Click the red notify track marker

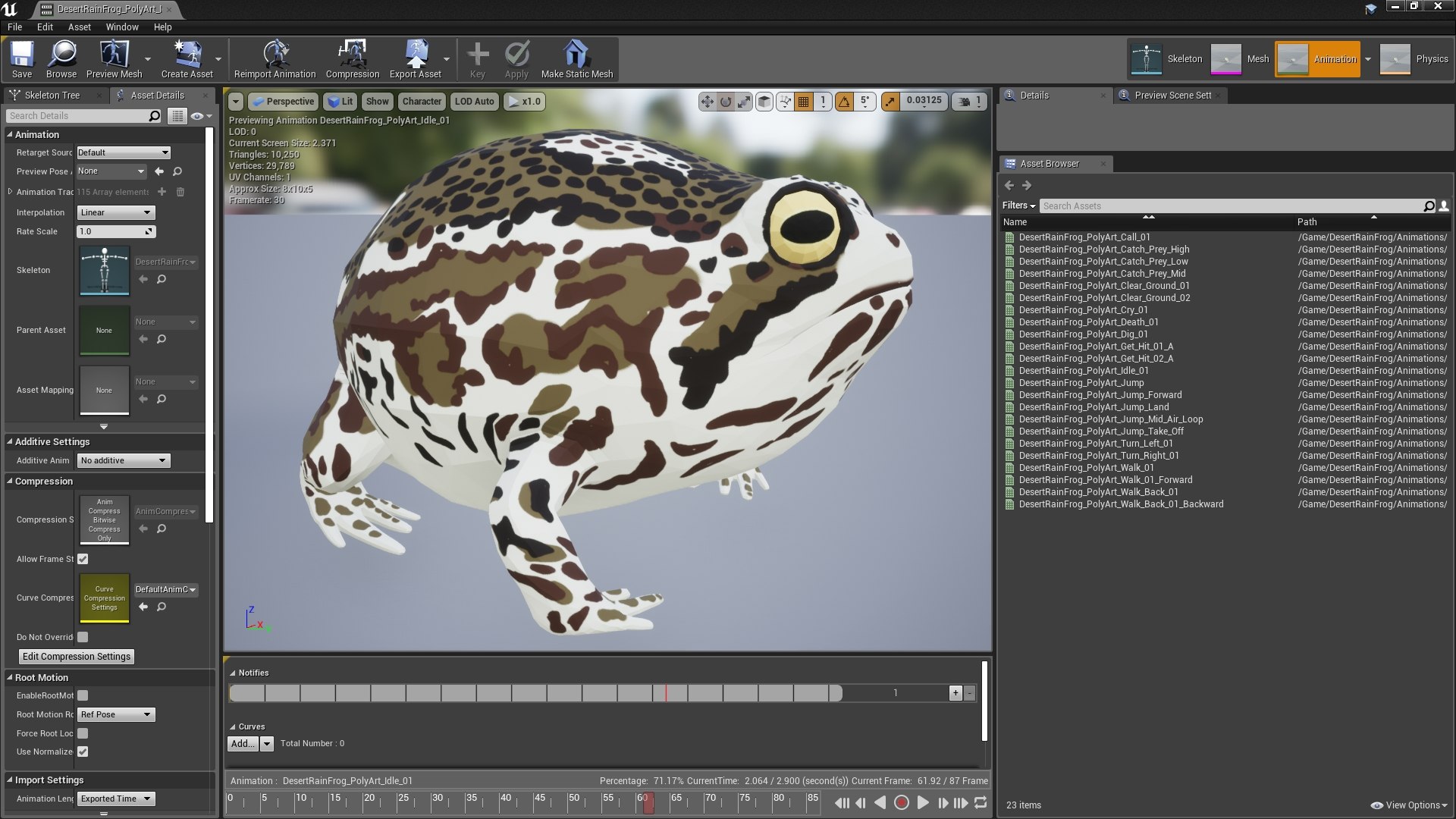click(x=666, y=693)
